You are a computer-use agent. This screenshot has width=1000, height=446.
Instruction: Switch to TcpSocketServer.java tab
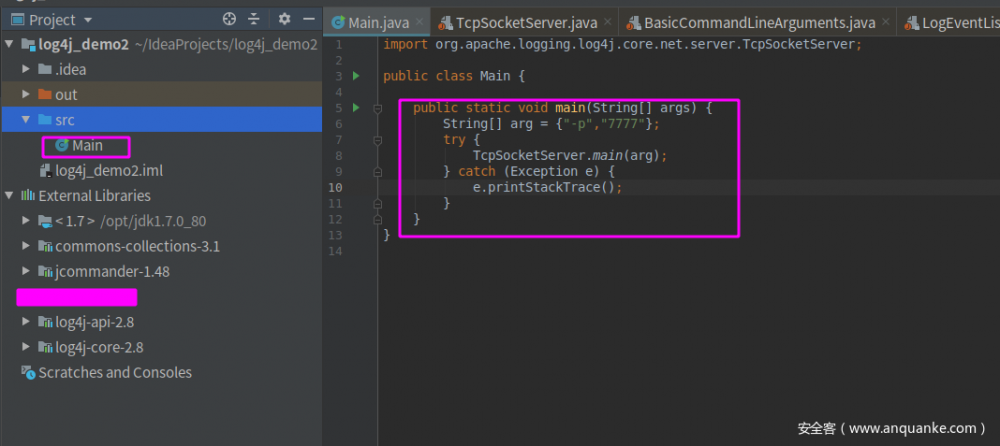click(526, 24)
